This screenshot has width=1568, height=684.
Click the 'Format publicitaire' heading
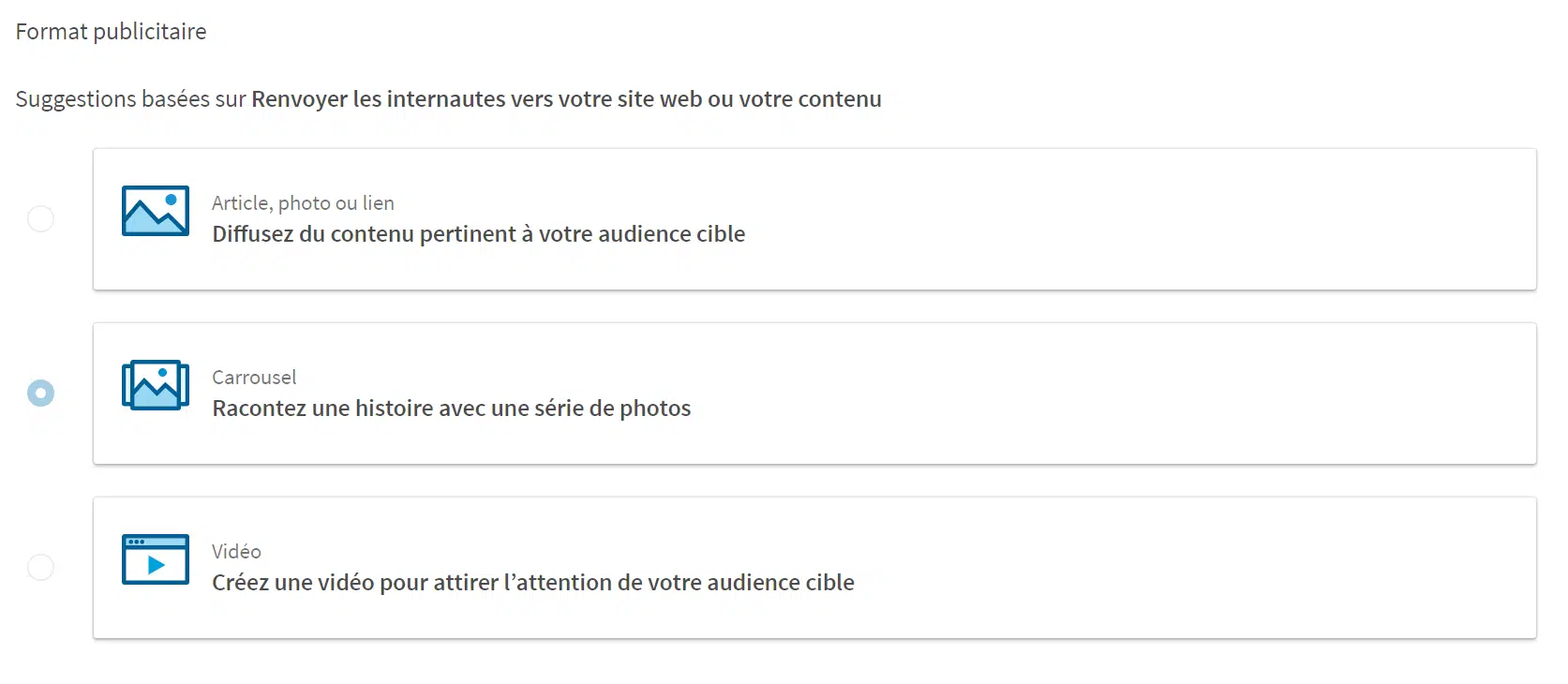(111, 32)
